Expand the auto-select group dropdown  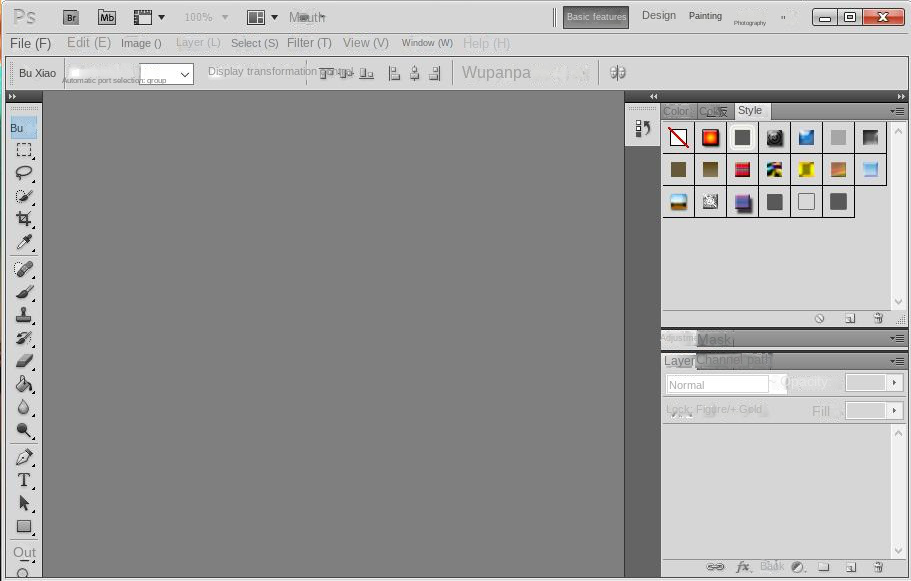pos(184,74)
